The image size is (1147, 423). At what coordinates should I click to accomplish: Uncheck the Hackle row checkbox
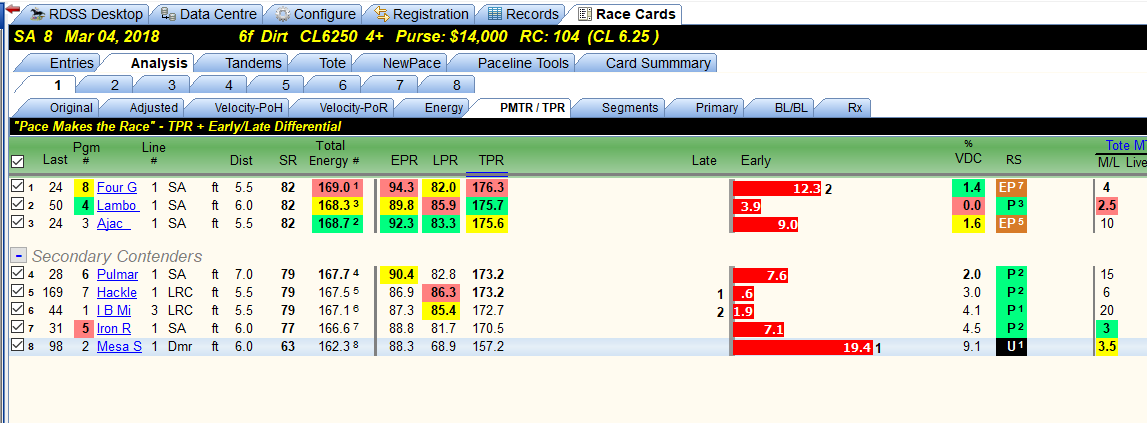click(x=18, y=292)
